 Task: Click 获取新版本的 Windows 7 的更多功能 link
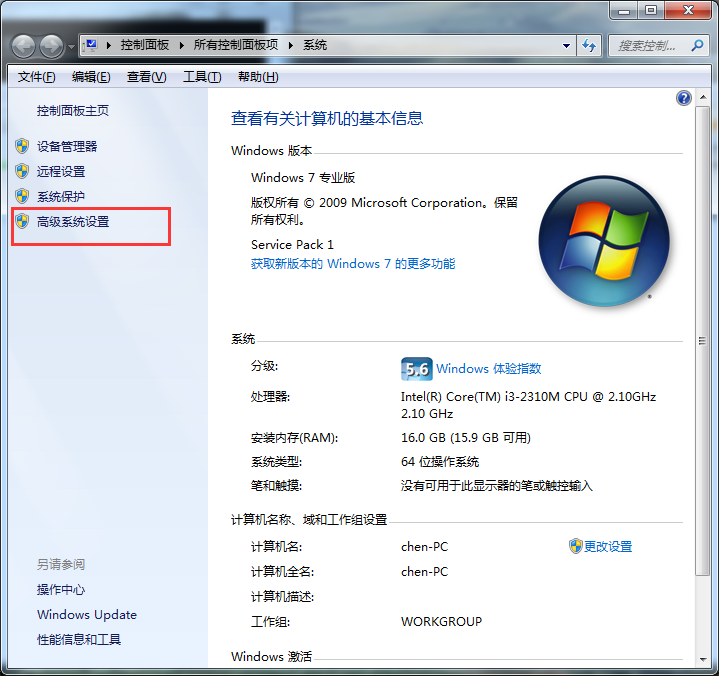[353, 264]
